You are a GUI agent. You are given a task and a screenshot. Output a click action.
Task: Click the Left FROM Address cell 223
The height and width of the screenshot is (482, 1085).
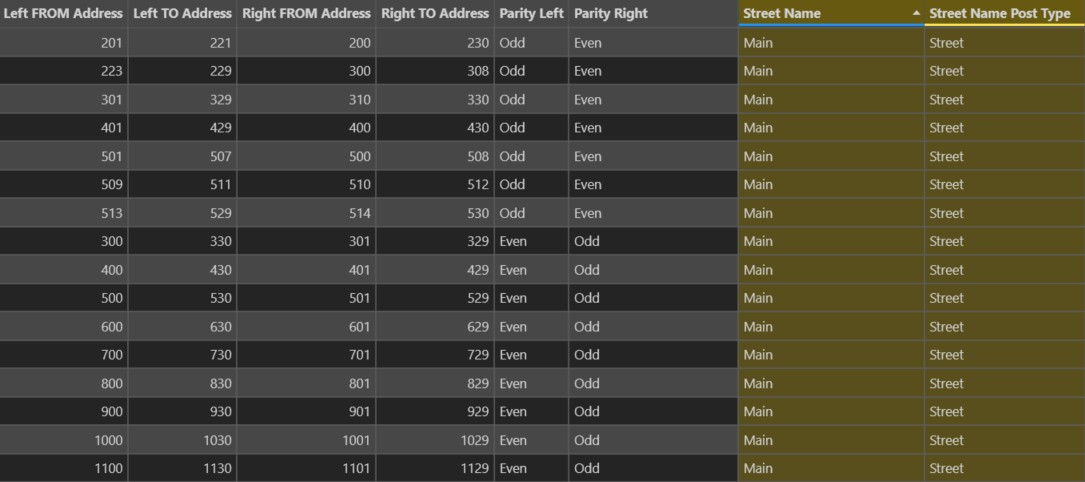click(64, 71)
